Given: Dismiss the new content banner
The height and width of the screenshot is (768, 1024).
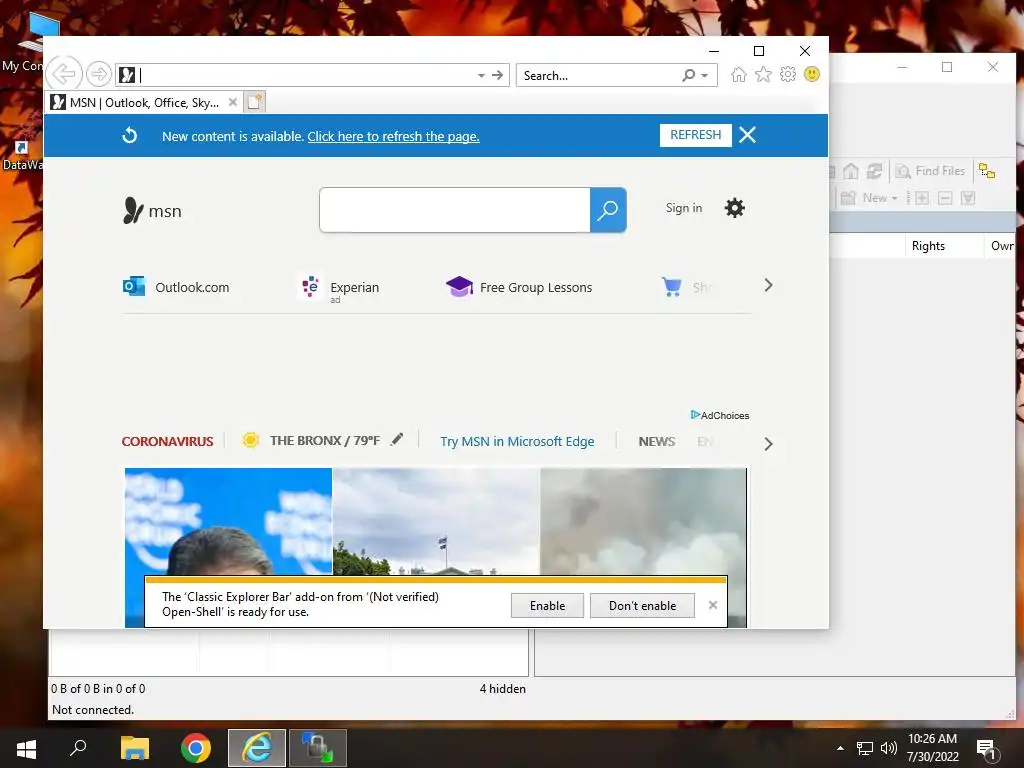Looking at the screenshot, I should click(747, 135).
